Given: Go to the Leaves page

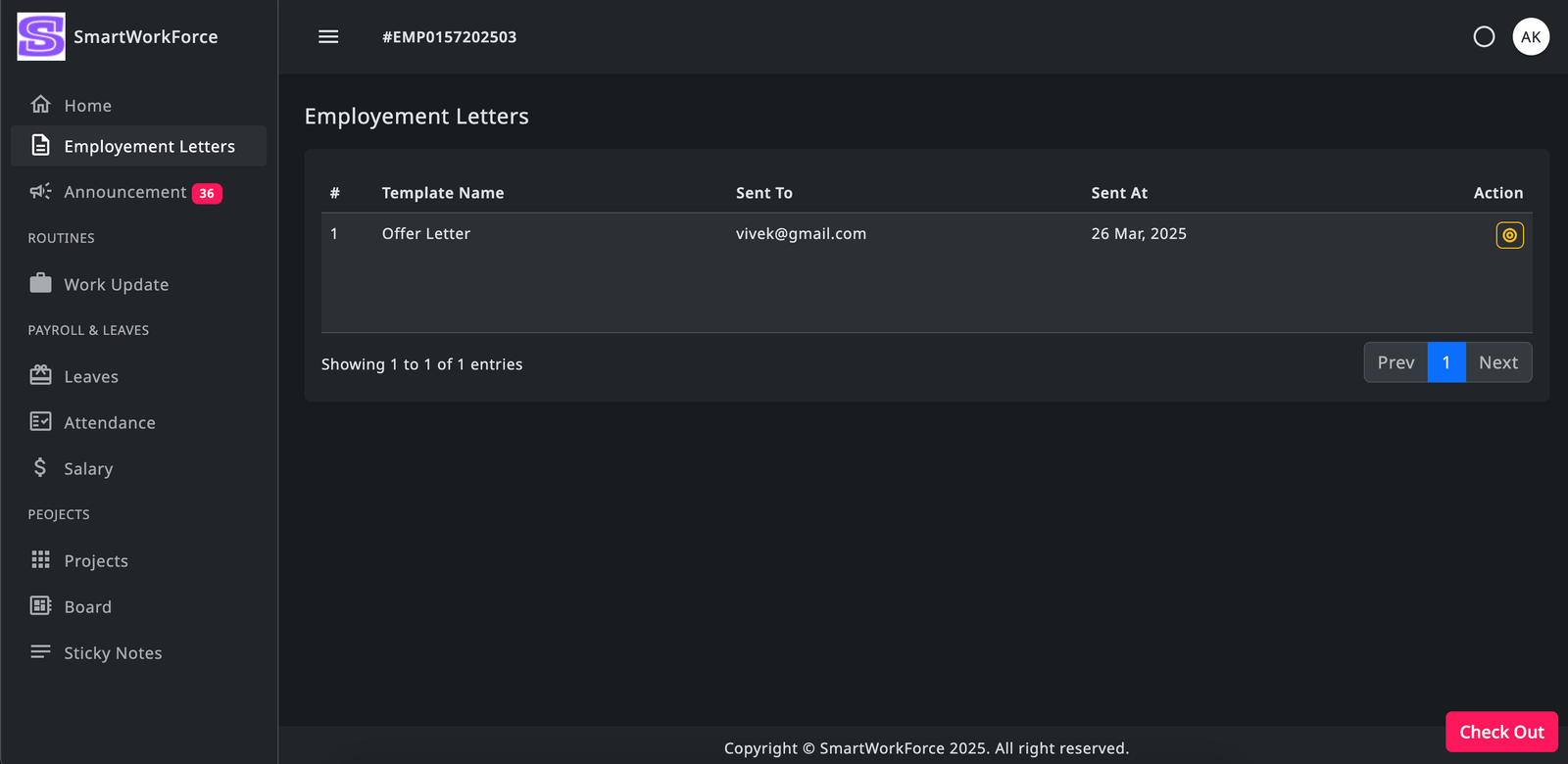Looking at the screenshot, I should [x=91, y=376].
